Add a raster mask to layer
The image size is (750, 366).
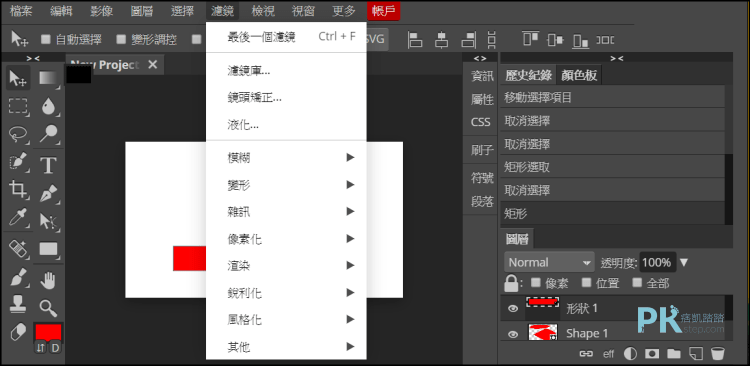pyautogui.click(x=651, y=354)
